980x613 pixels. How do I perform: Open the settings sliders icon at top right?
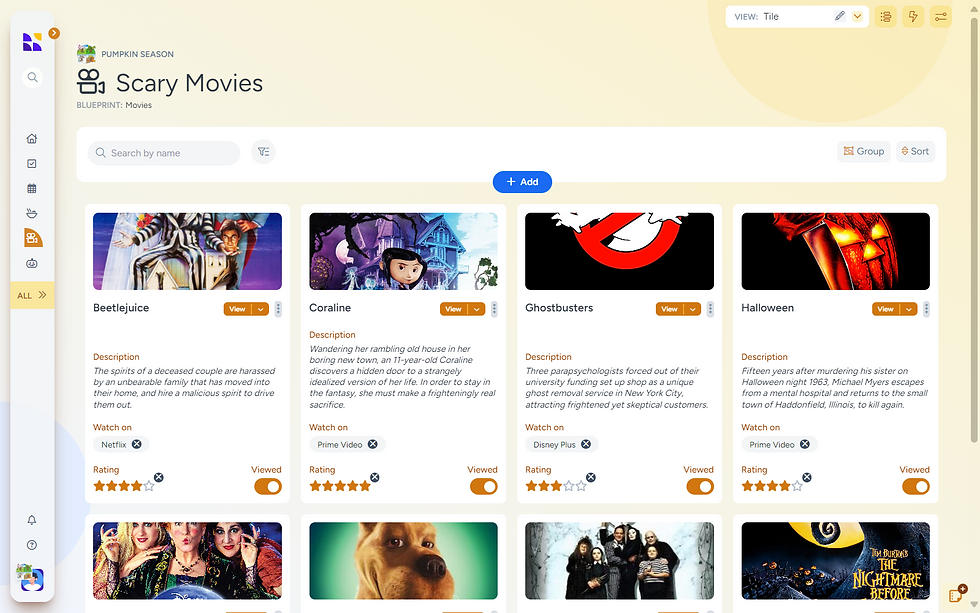[941, 17]
